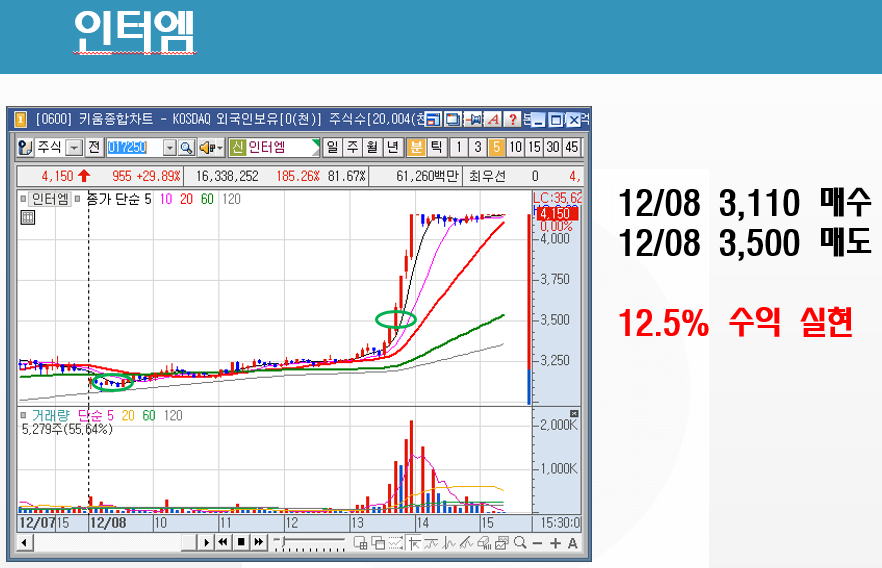Click the line chart tool icon
The height and width of the screenshot is (568, 882).
(x=431, y=543)
